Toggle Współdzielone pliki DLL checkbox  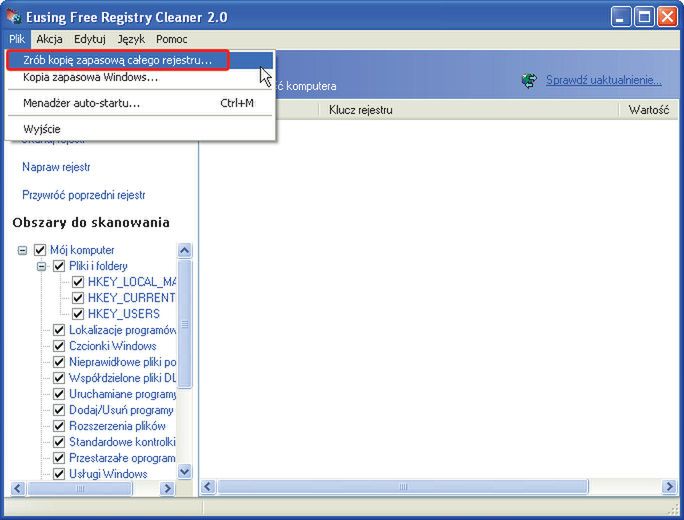click(x=59, y=378)
